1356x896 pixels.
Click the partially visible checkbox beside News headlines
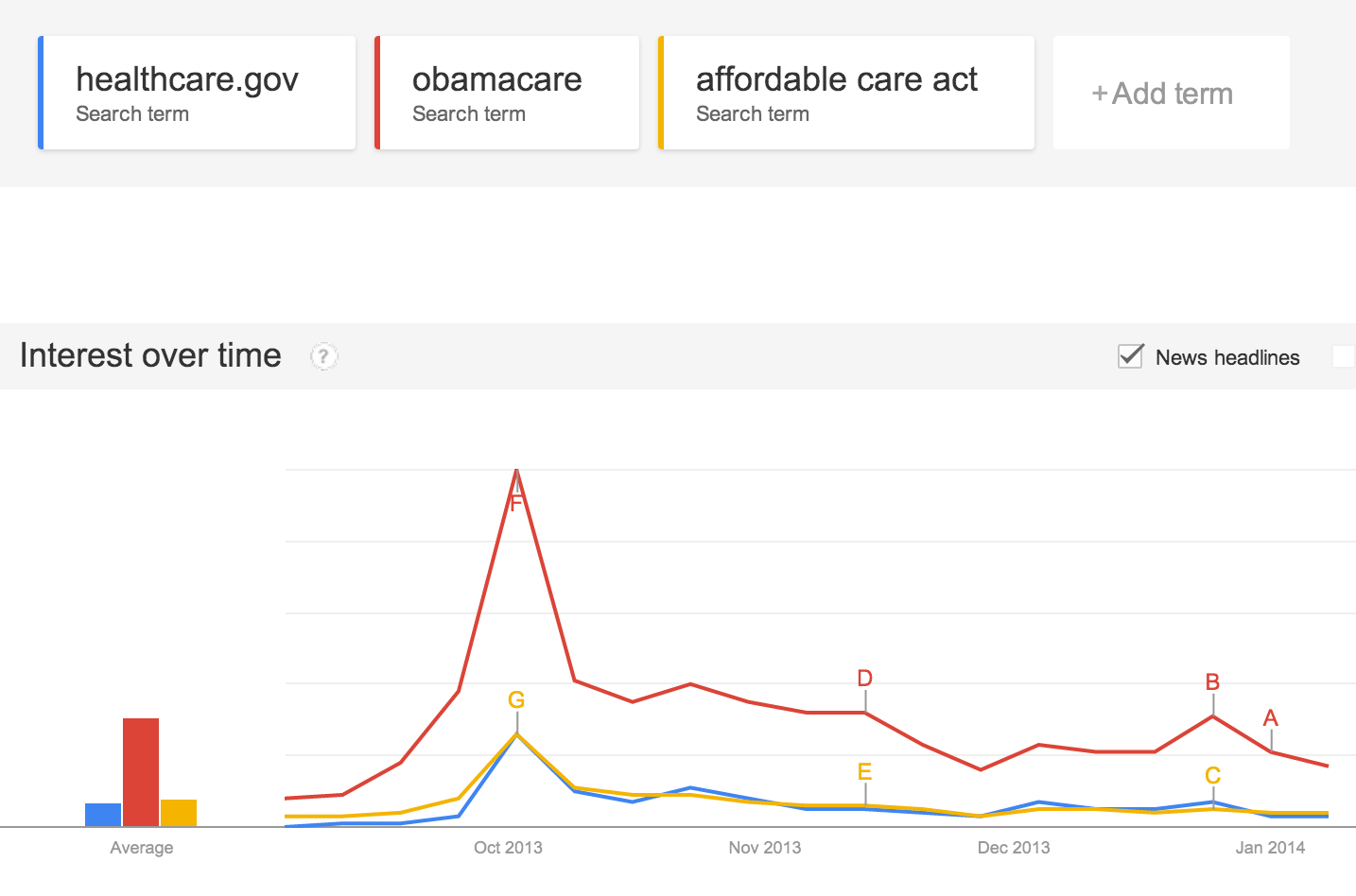click(x=1344, y=356)
